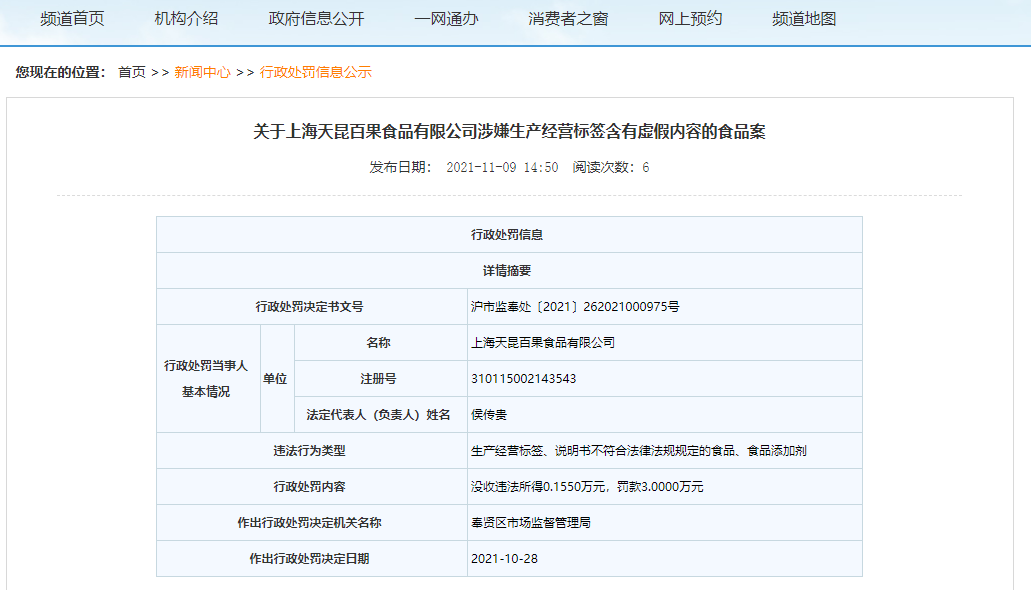
Task: Select registration number 310115002143543
Action: (x=523, y=379)
